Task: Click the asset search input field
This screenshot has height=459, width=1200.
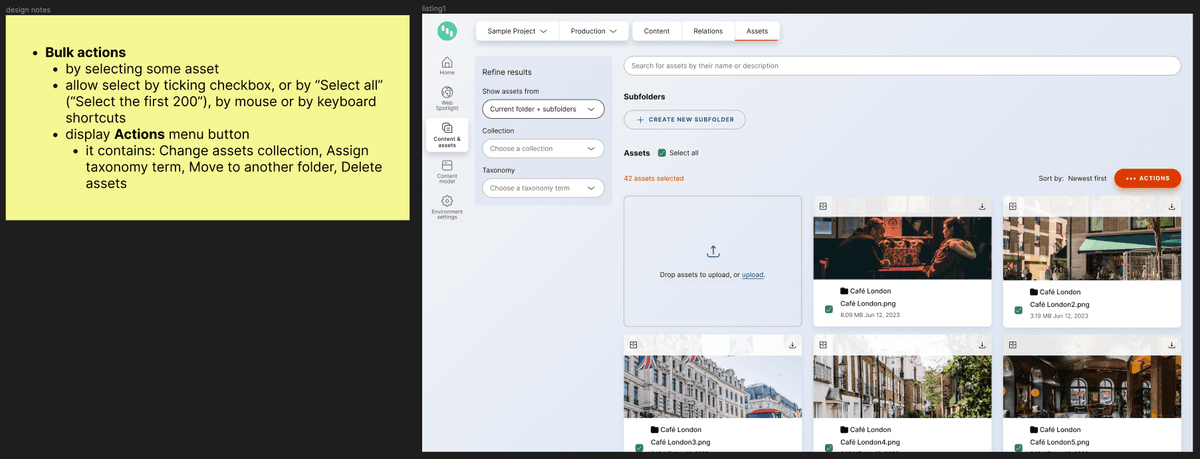Action: 901,66
